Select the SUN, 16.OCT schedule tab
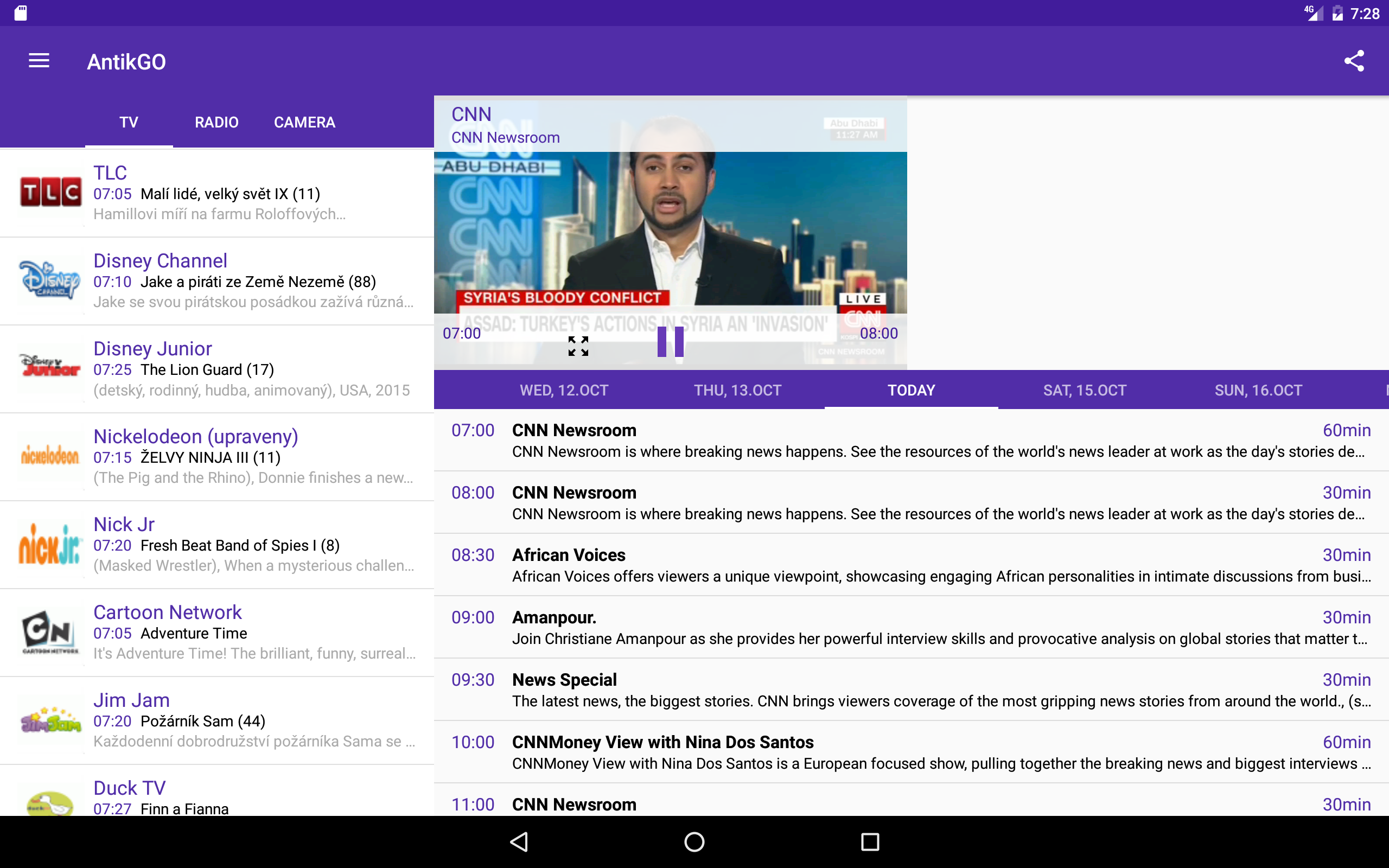 tap(1258, 391)
